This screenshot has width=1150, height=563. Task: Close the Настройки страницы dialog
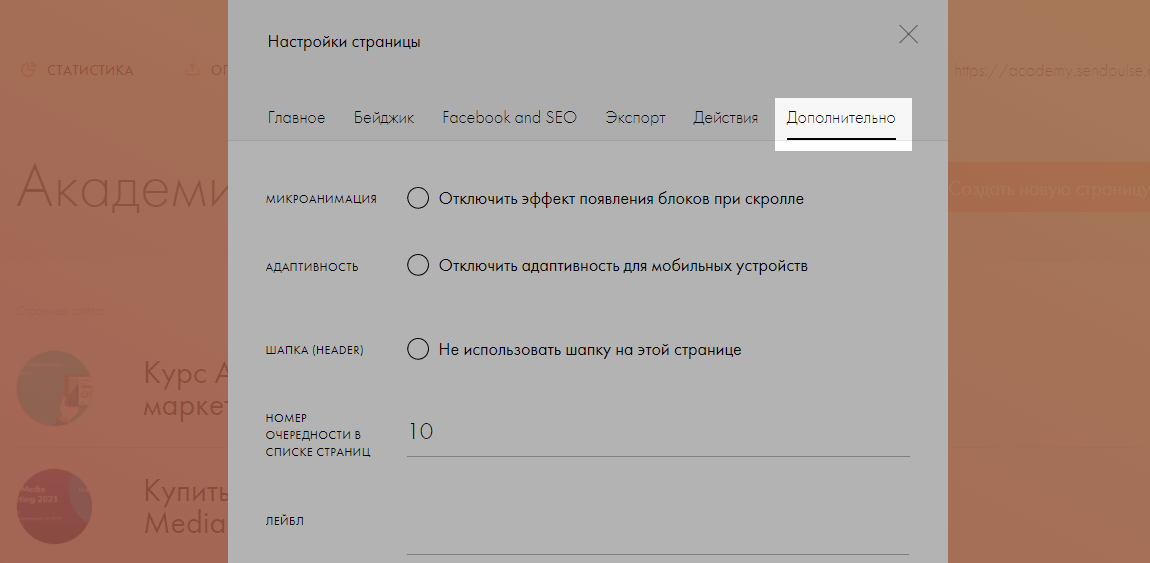point(908,35)
